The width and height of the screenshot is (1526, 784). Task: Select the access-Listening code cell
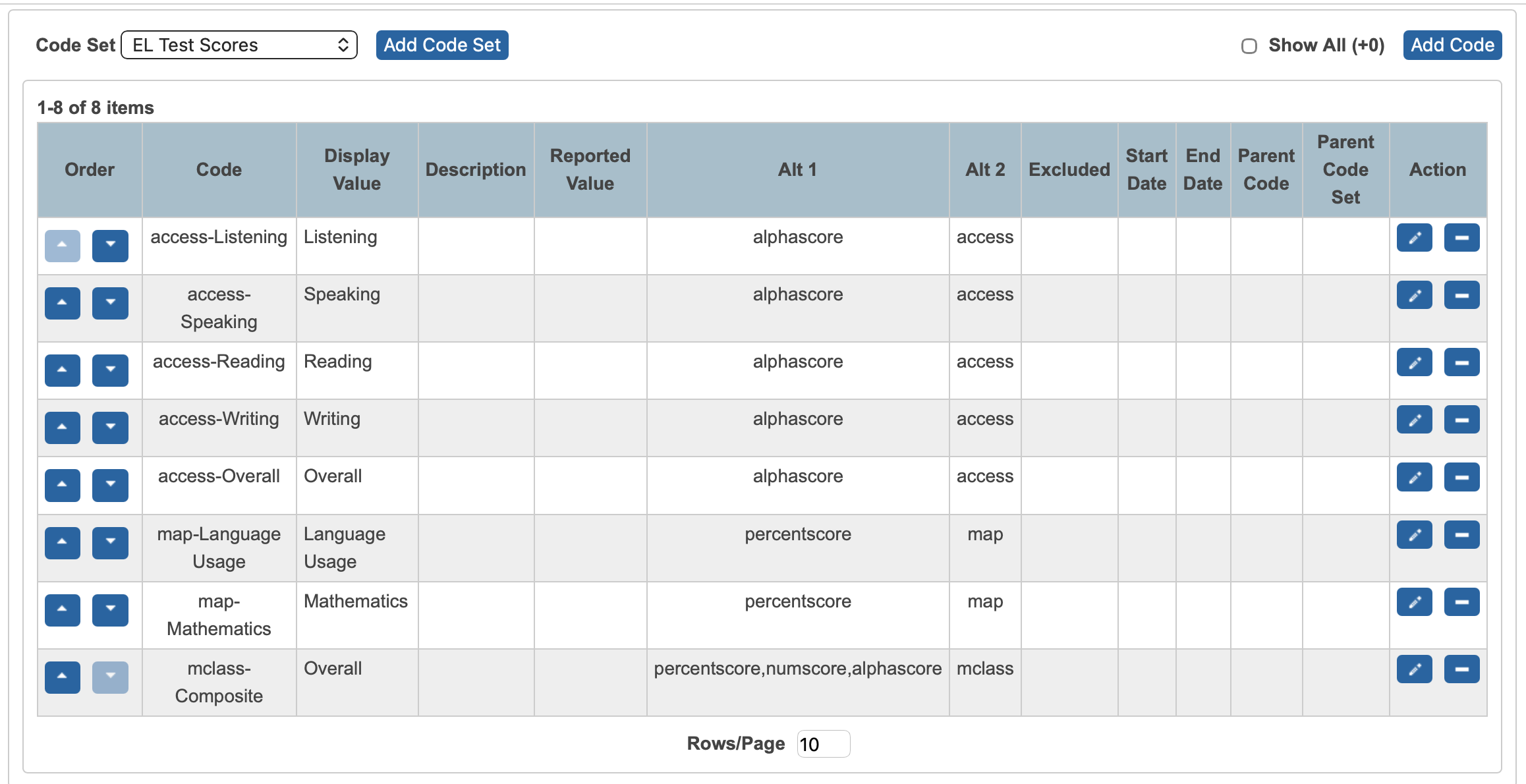pyautogui.click(x=219, y=246)
